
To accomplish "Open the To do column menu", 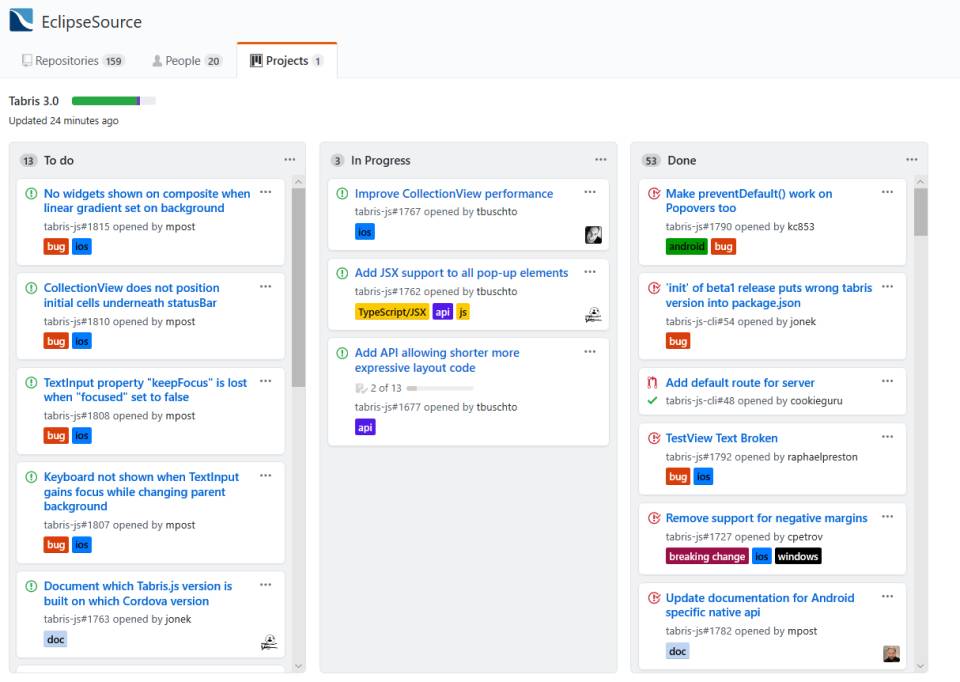I will click(x=290, y=160).
